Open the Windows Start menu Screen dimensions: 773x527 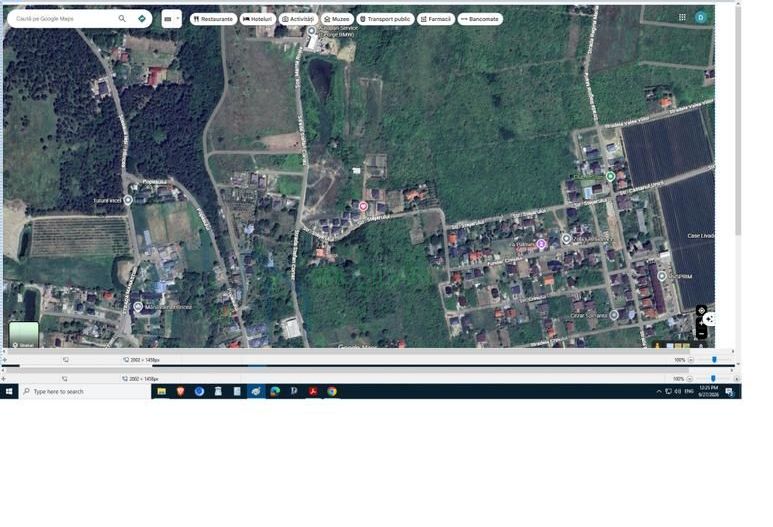coord(9,391)
